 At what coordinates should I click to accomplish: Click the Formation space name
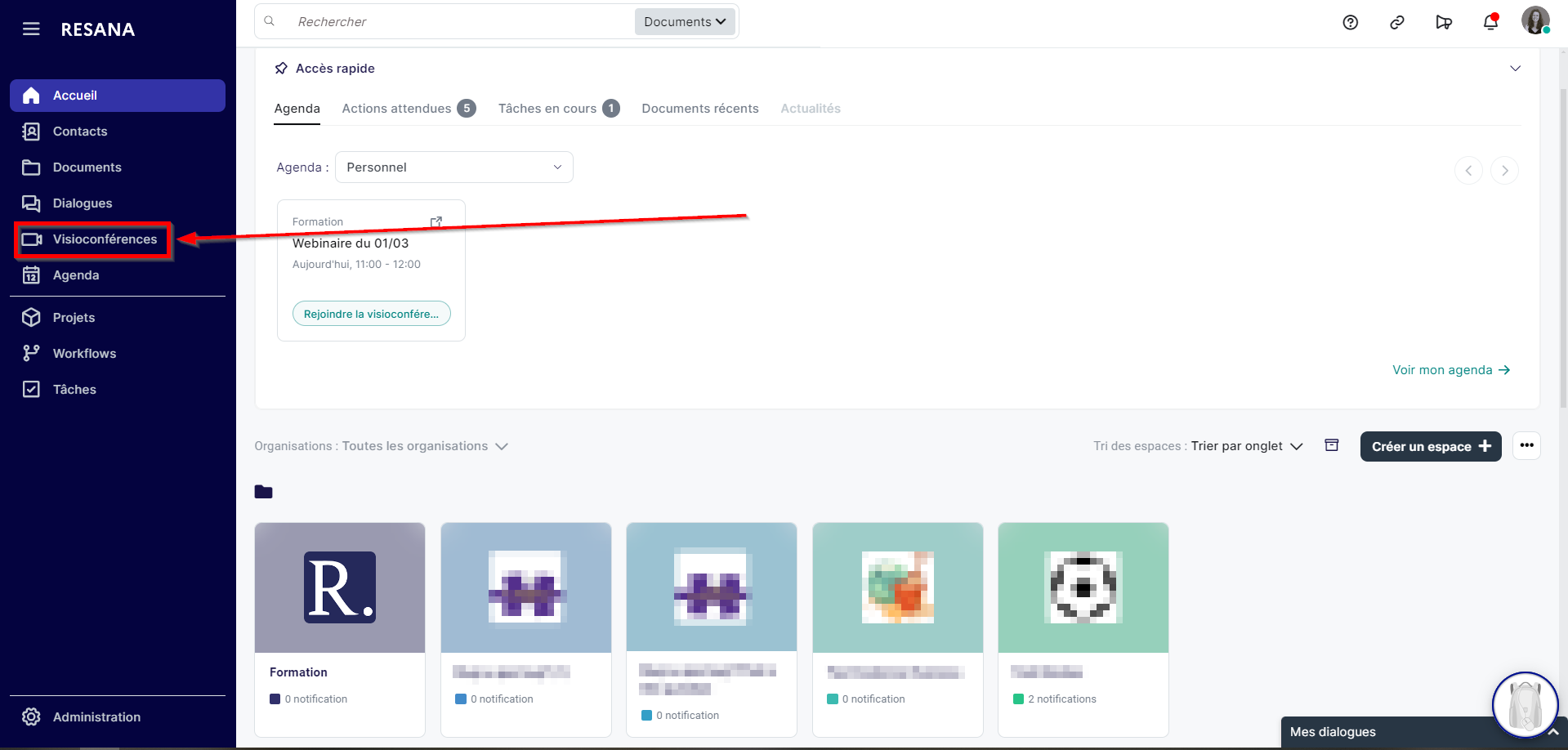pos(298,672)
